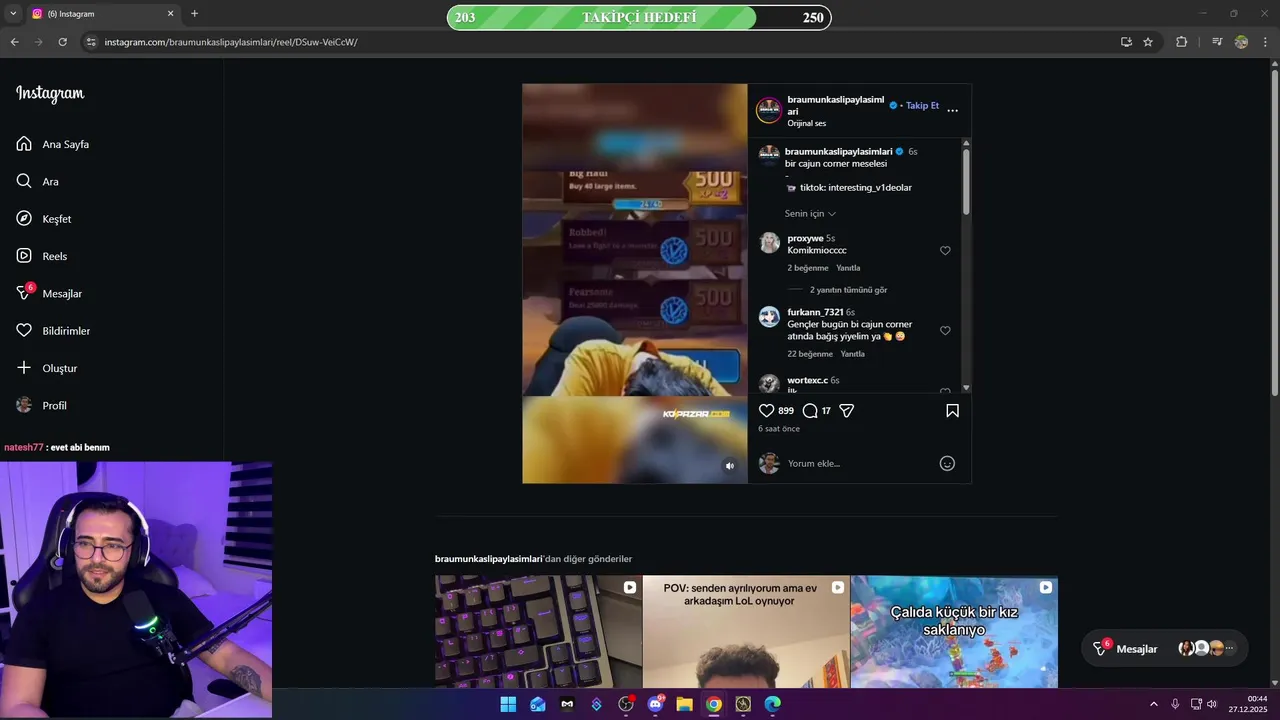1280x720 pixels.
Task: Click the Instagram logo
Action: point(50,94)
